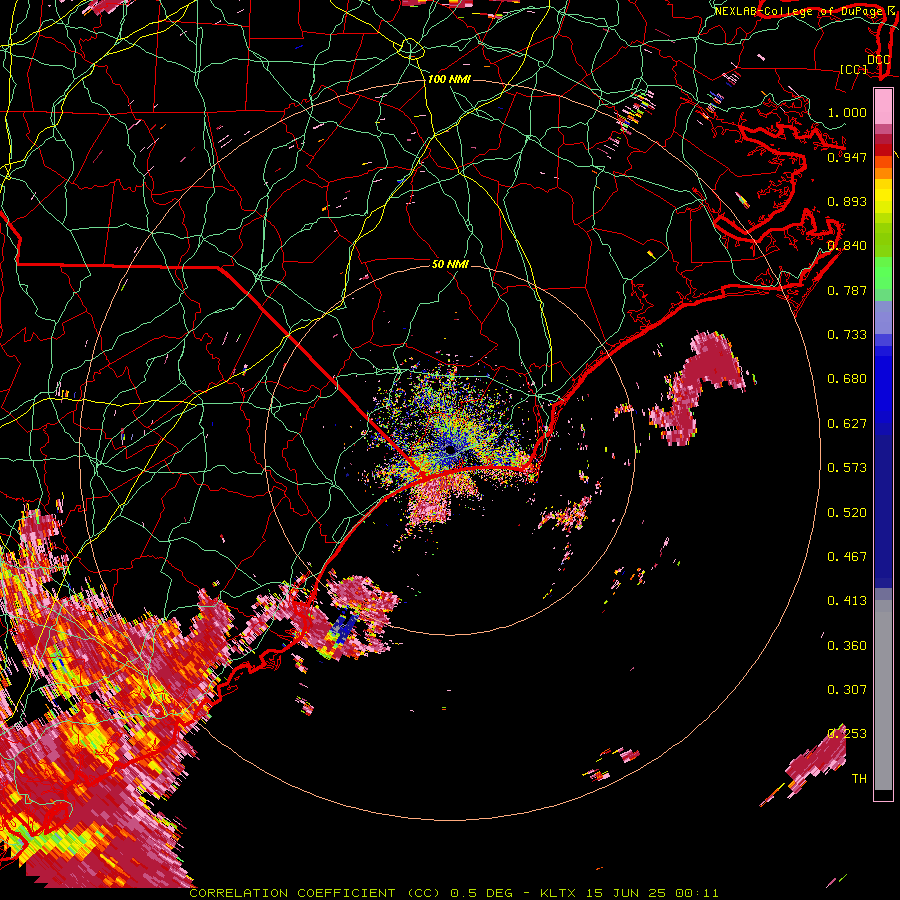
Task: Click the 0.467 value on the color scale
Action: [x=847, y=557]
